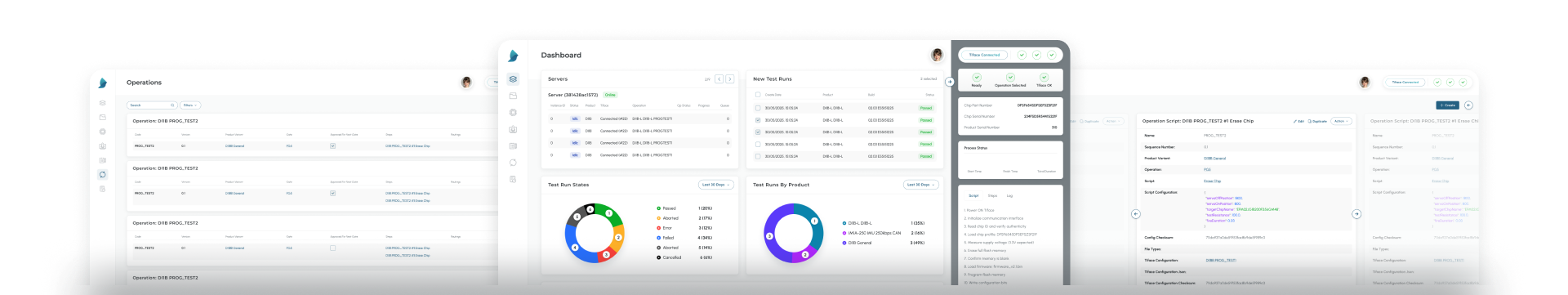The height and width of the screenshot is (295, 1568).
Task: Open the user avatar in the Dashboard header
Action: (937, 55)
